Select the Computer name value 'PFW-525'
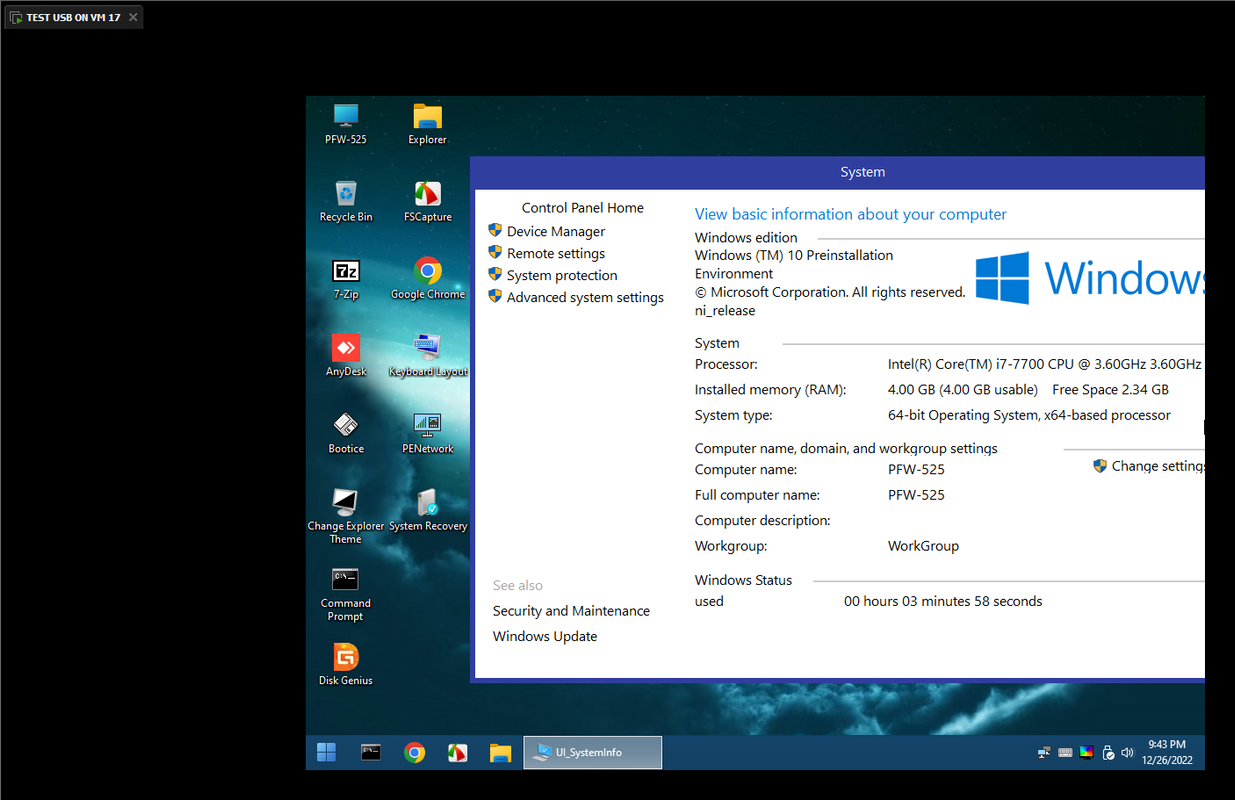Image resolution: width=1235 pixels, height=800 pixels. coord(916,469)
